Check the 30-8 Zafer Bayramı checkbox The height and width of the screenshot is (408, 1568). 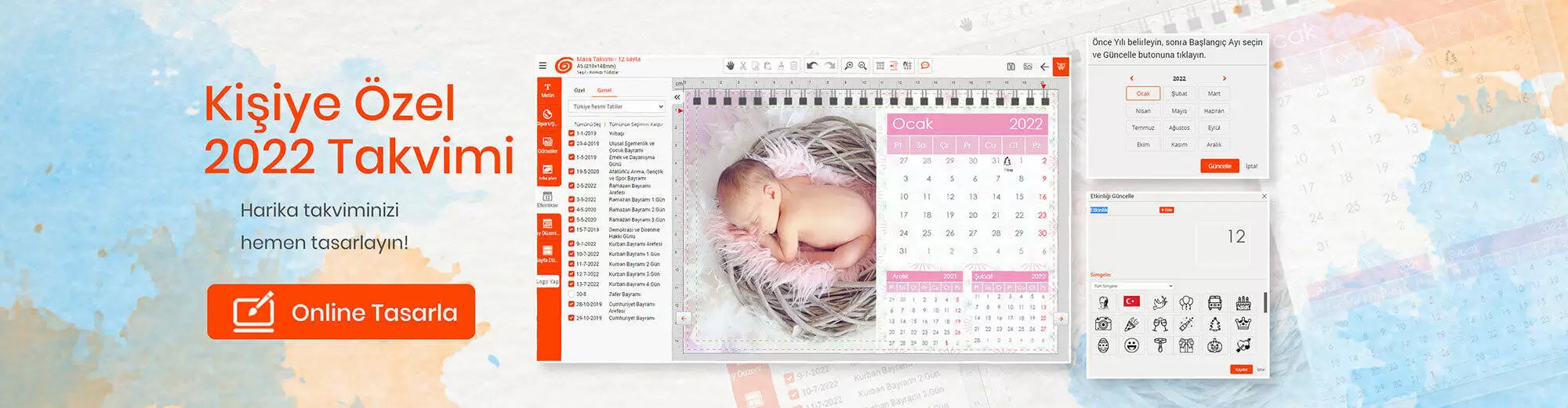coord(572,294)
